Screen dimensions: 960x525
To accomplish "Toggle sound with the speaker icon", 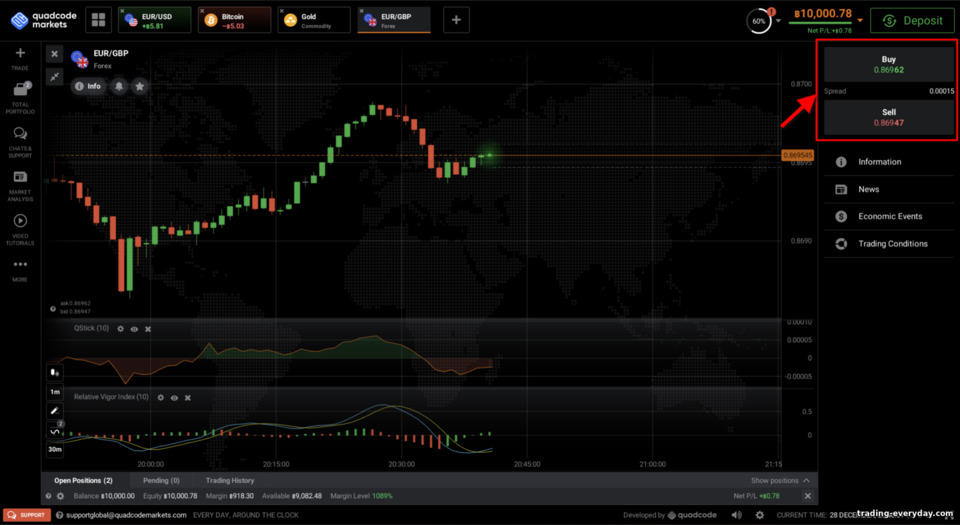I will [737, 515].
